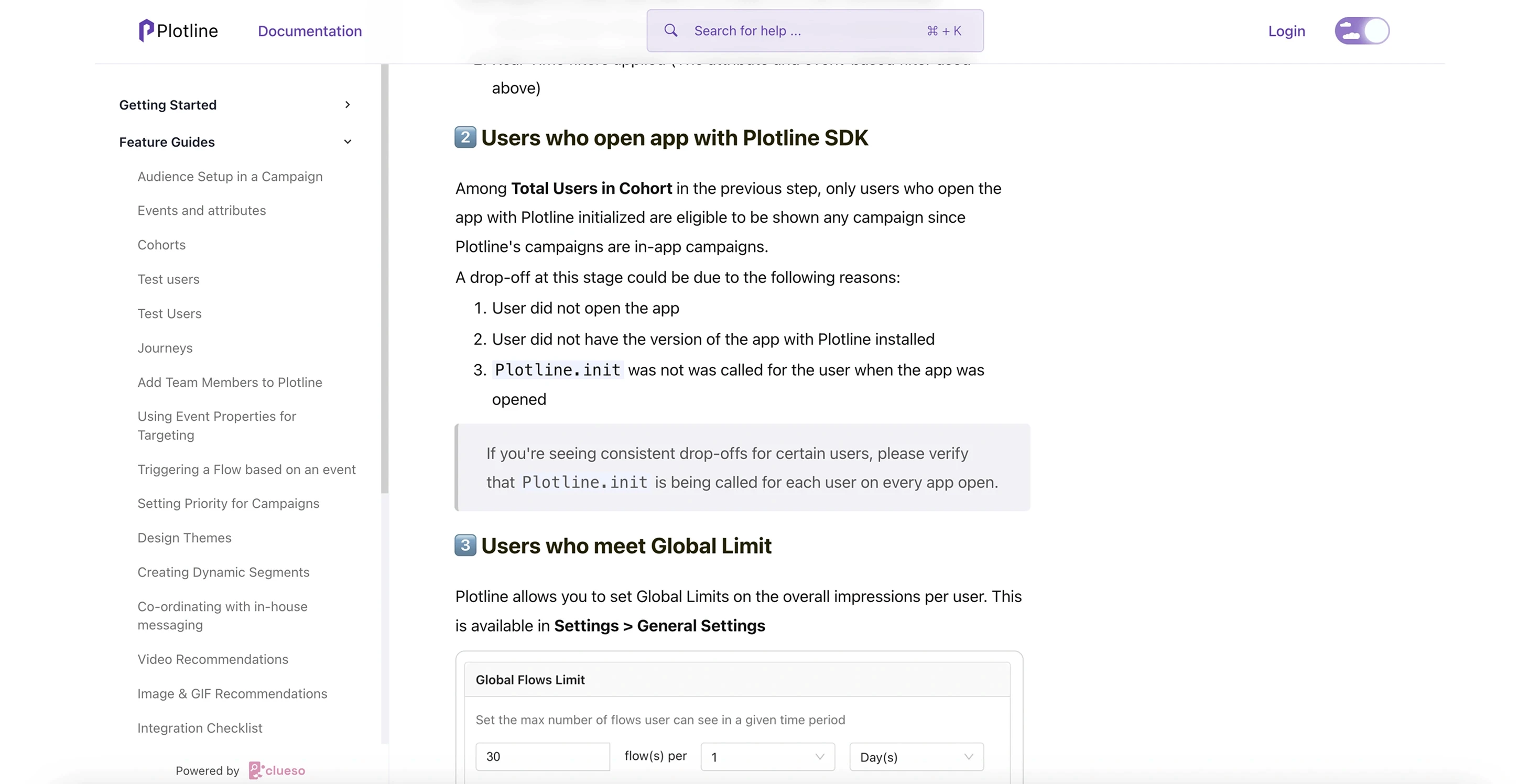Click the global flows limit number field

pyautogui.click(x=542, y=757)
